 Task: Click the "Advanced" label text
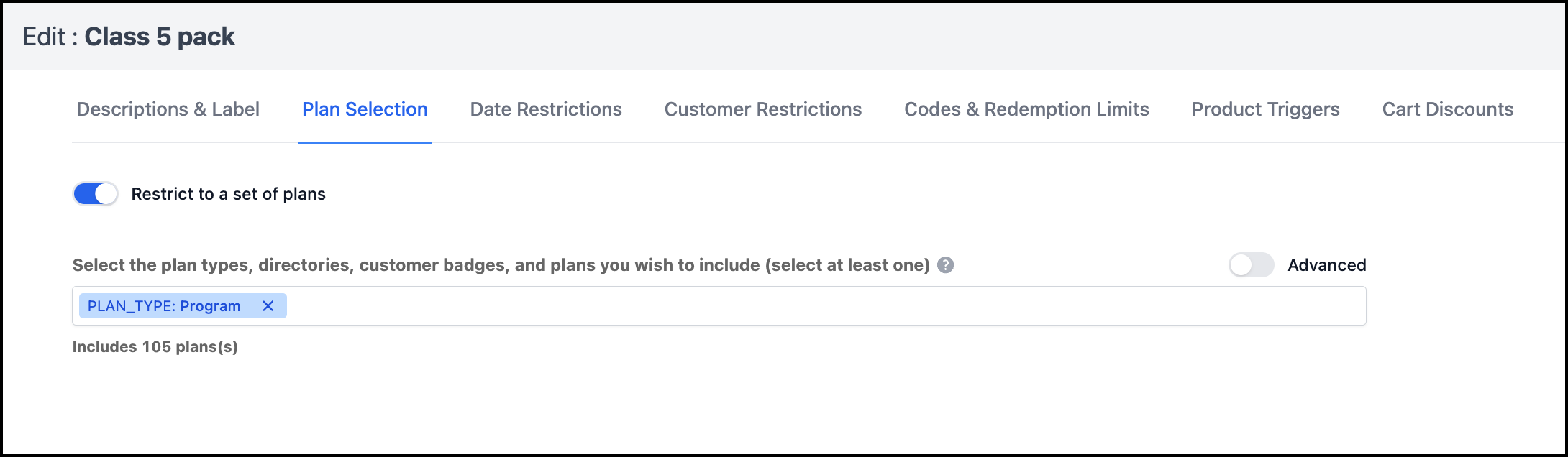click(x=1326, y=265)
